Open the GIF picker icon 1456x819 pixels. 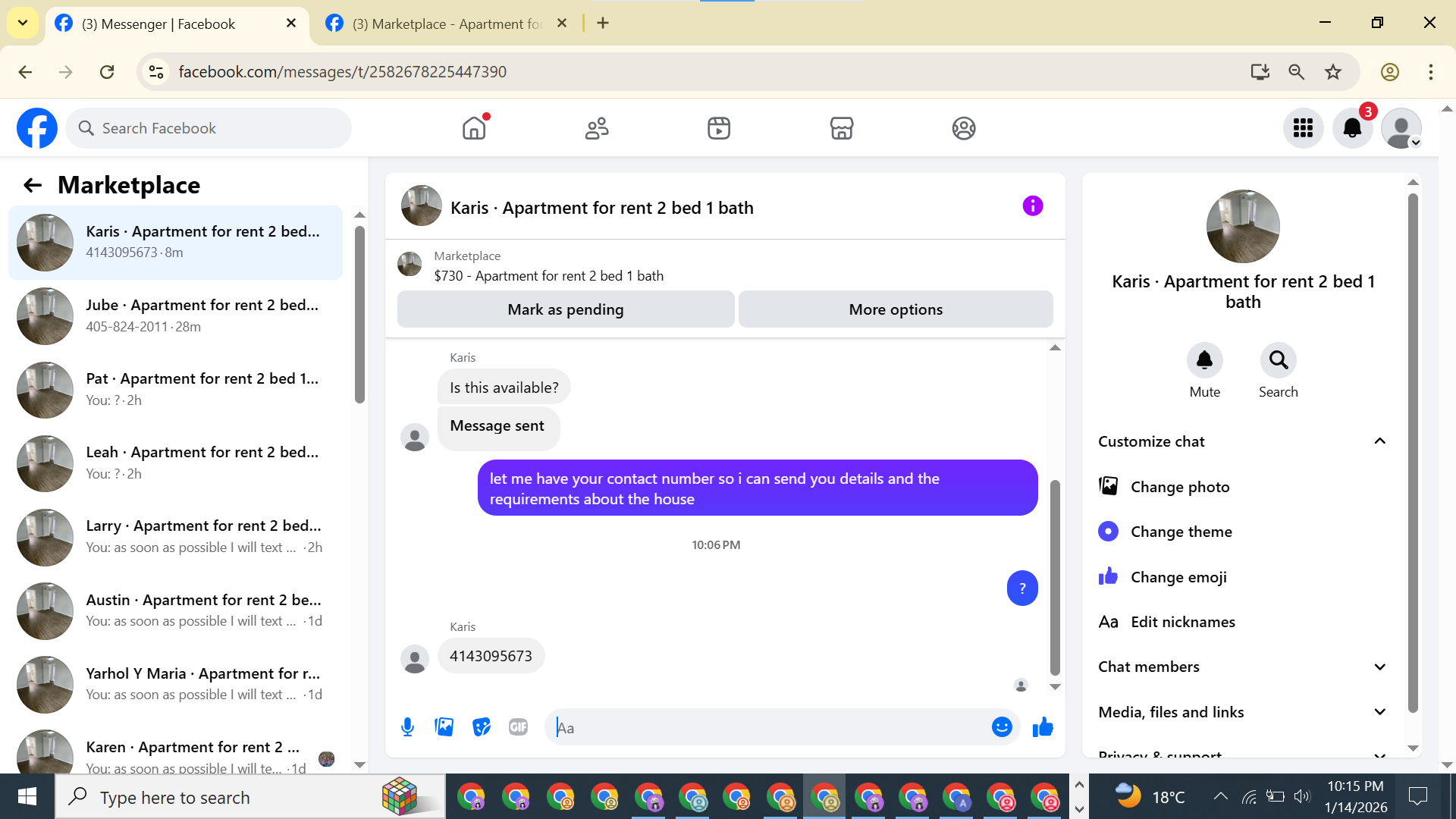pos(518,727)
